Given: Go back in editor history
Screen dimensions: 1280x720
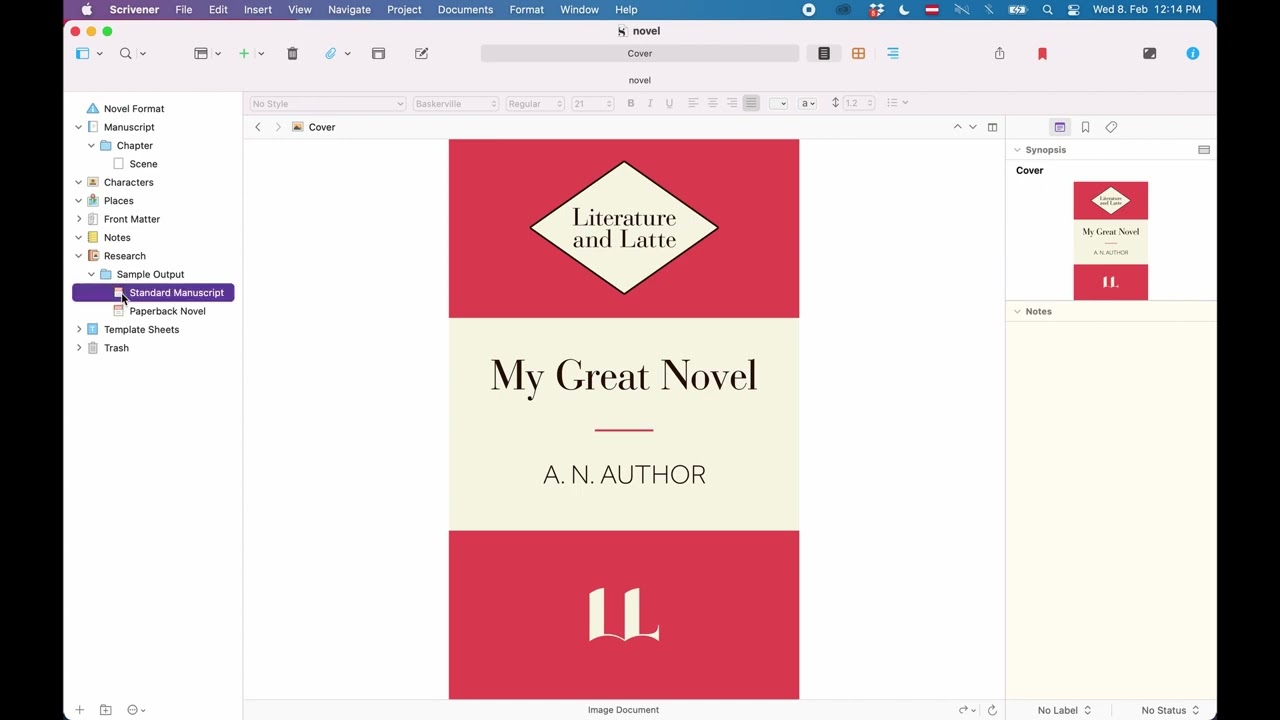Looking at the screenshot, I should pyautogui.click(x=258, y=127).
